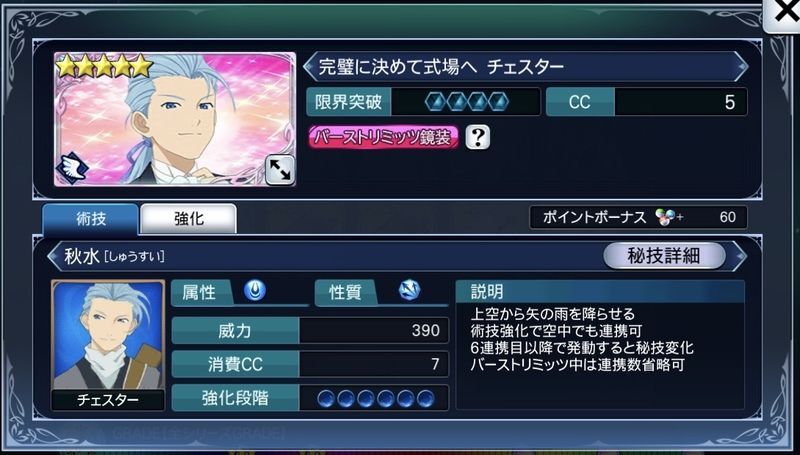Open 秘技詳細 details button
Image resolution: width=800 pixels, height=455 pixels.
pos(663,256)
